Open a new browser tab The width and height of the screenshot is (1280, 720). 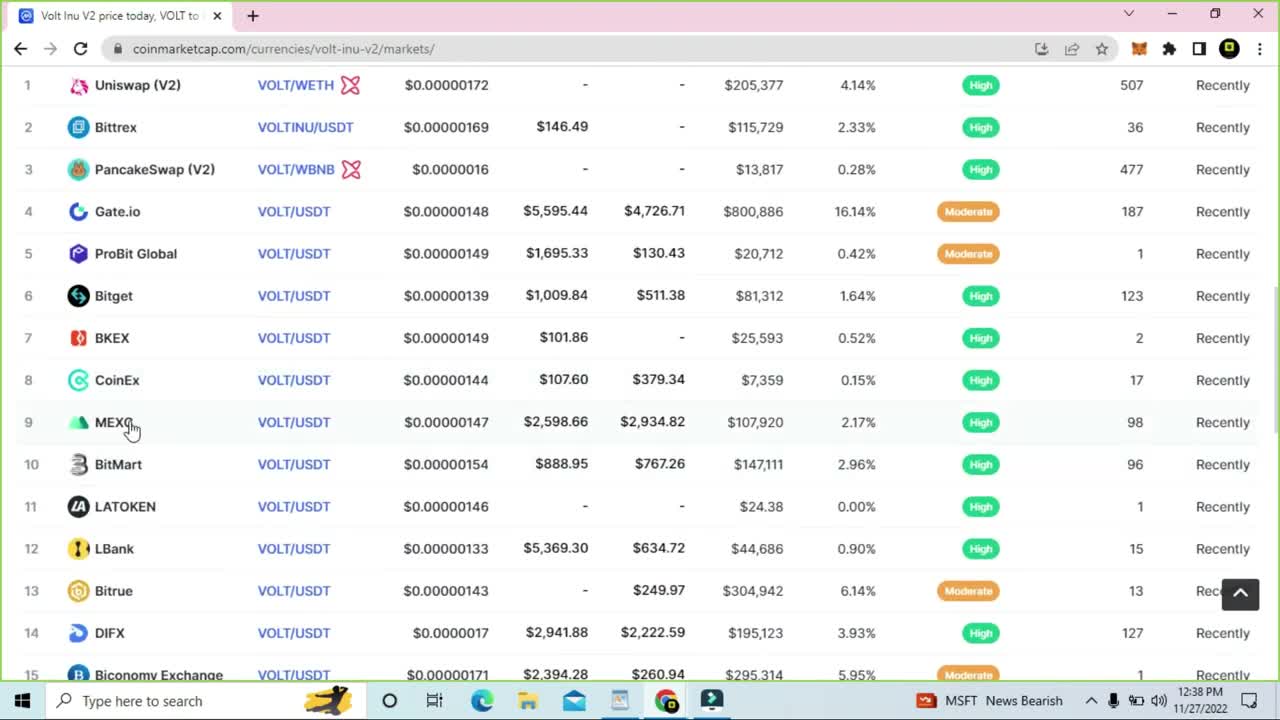(x=253, y=16)
